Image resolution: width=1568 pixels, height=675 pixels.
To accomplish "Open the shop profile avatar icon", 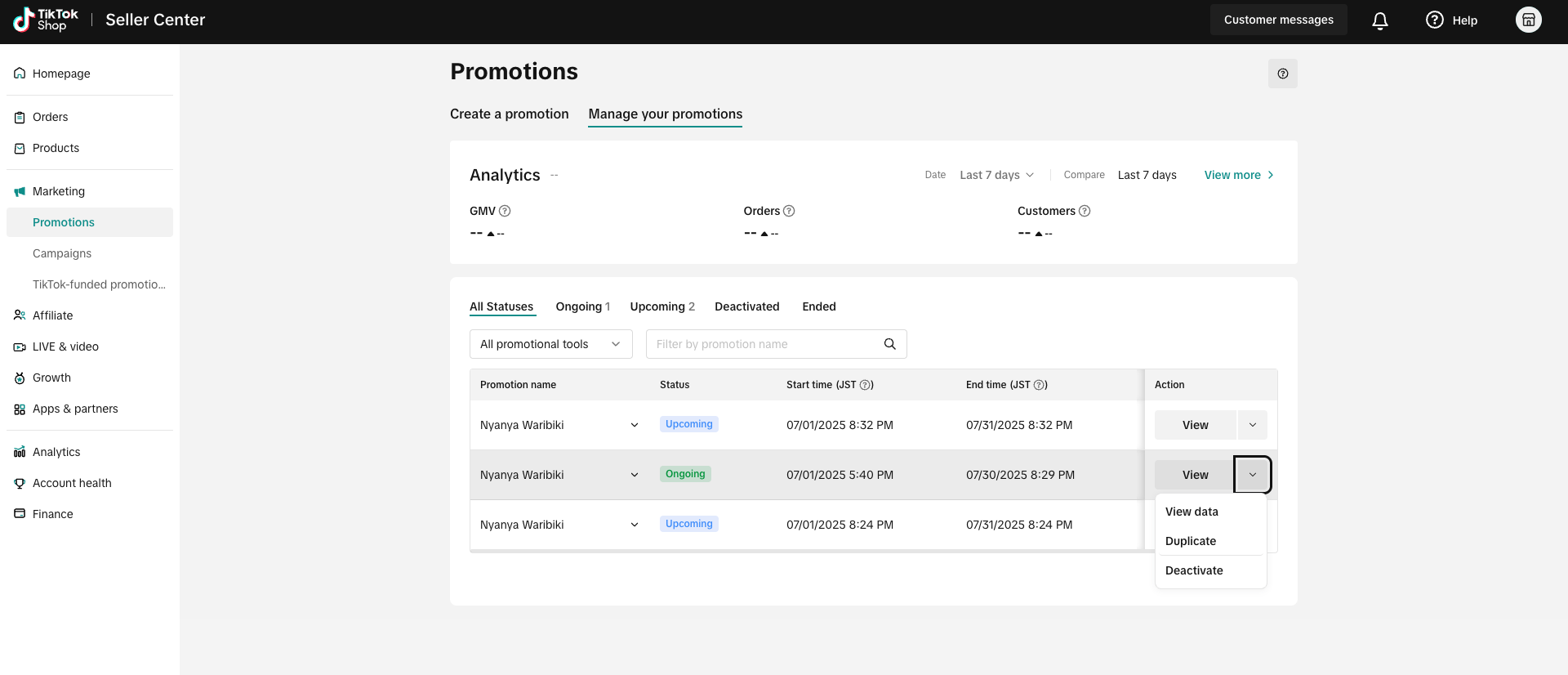I will pos(1529,20).
